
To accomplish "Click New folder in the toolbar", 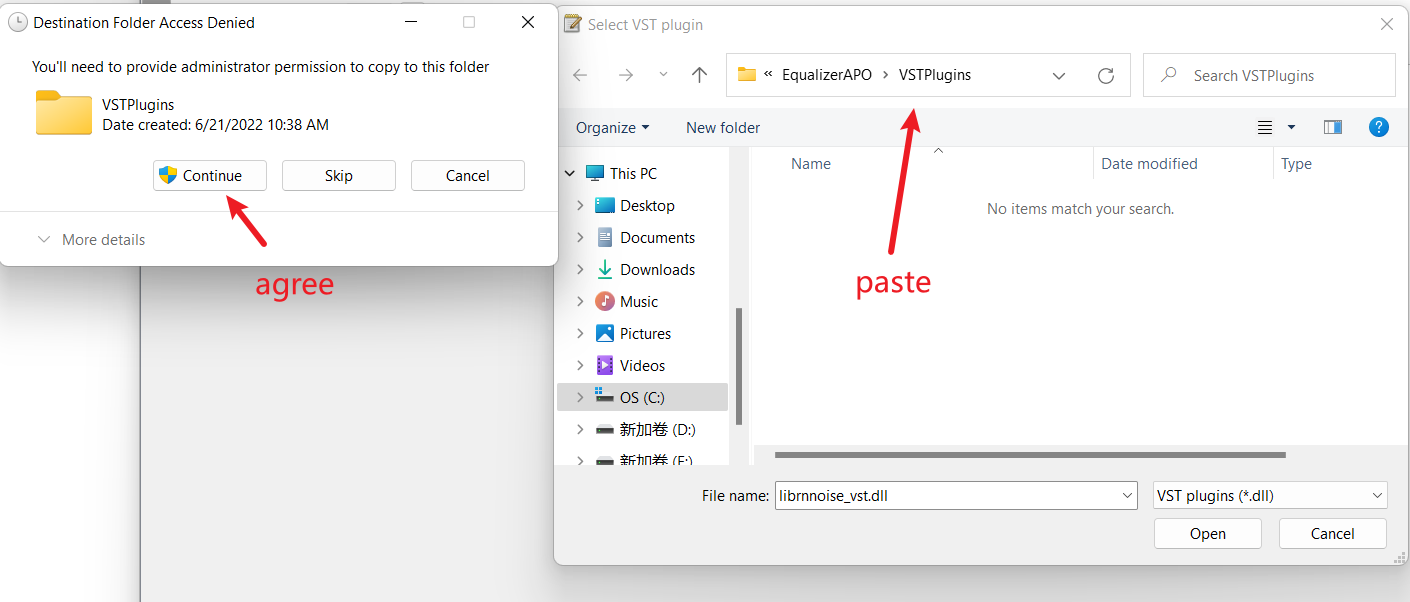I will [x=723, y=128].
